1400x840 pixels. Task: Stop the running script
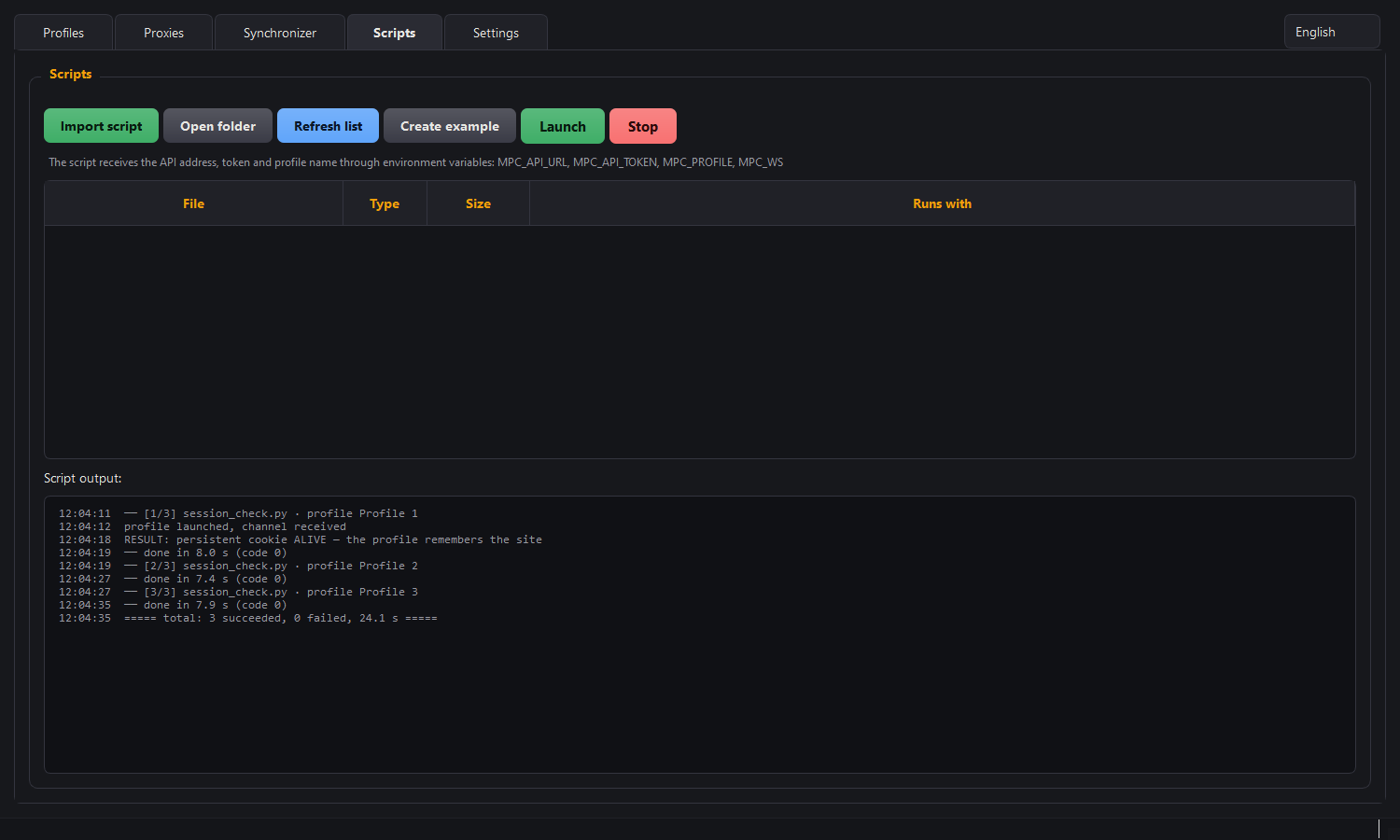coord(643,126)
